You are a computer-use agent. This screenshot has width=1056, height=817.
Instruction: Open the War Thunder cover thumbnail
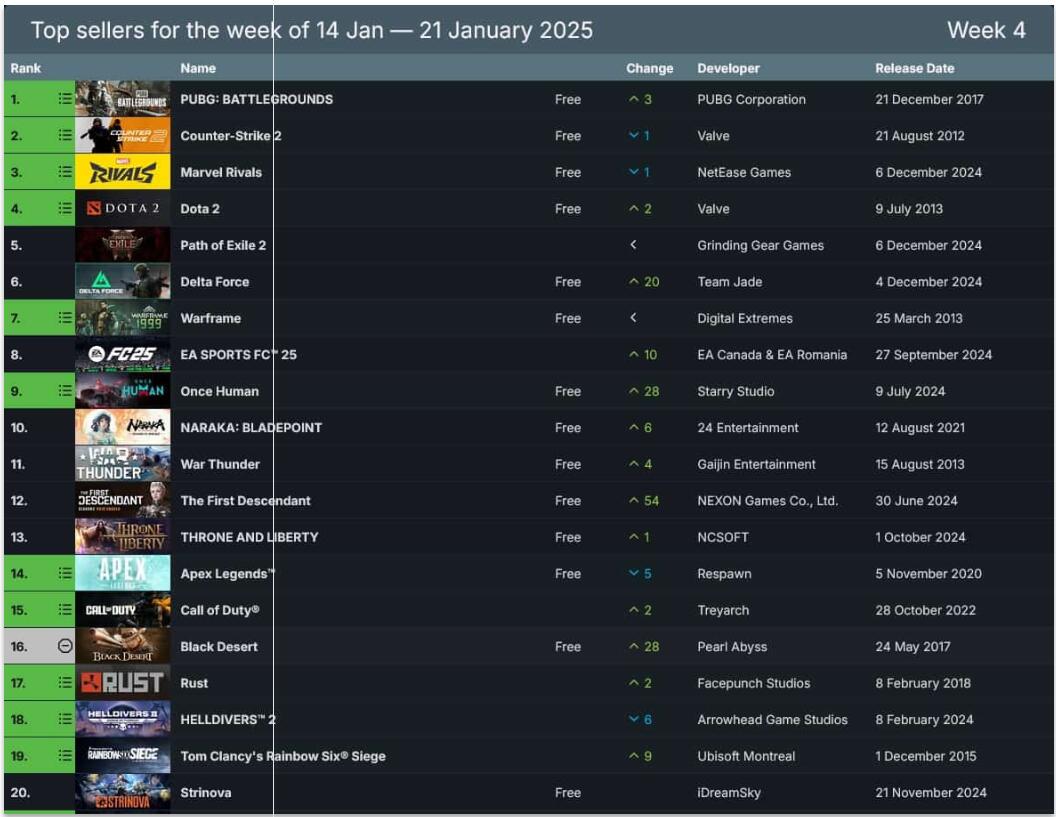click(123, 463)
